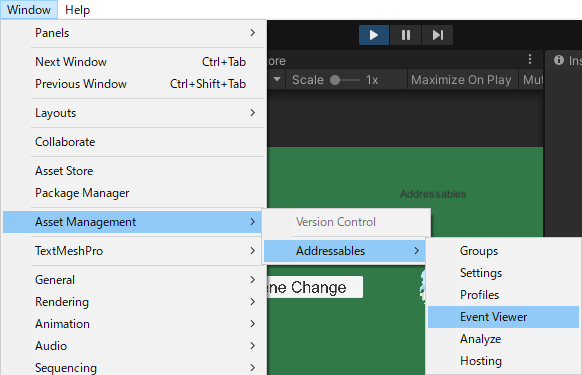Viewport: 582px width, 375px height.
Task: Start Play mode with the Play button
Action: (x=374, y=35)
